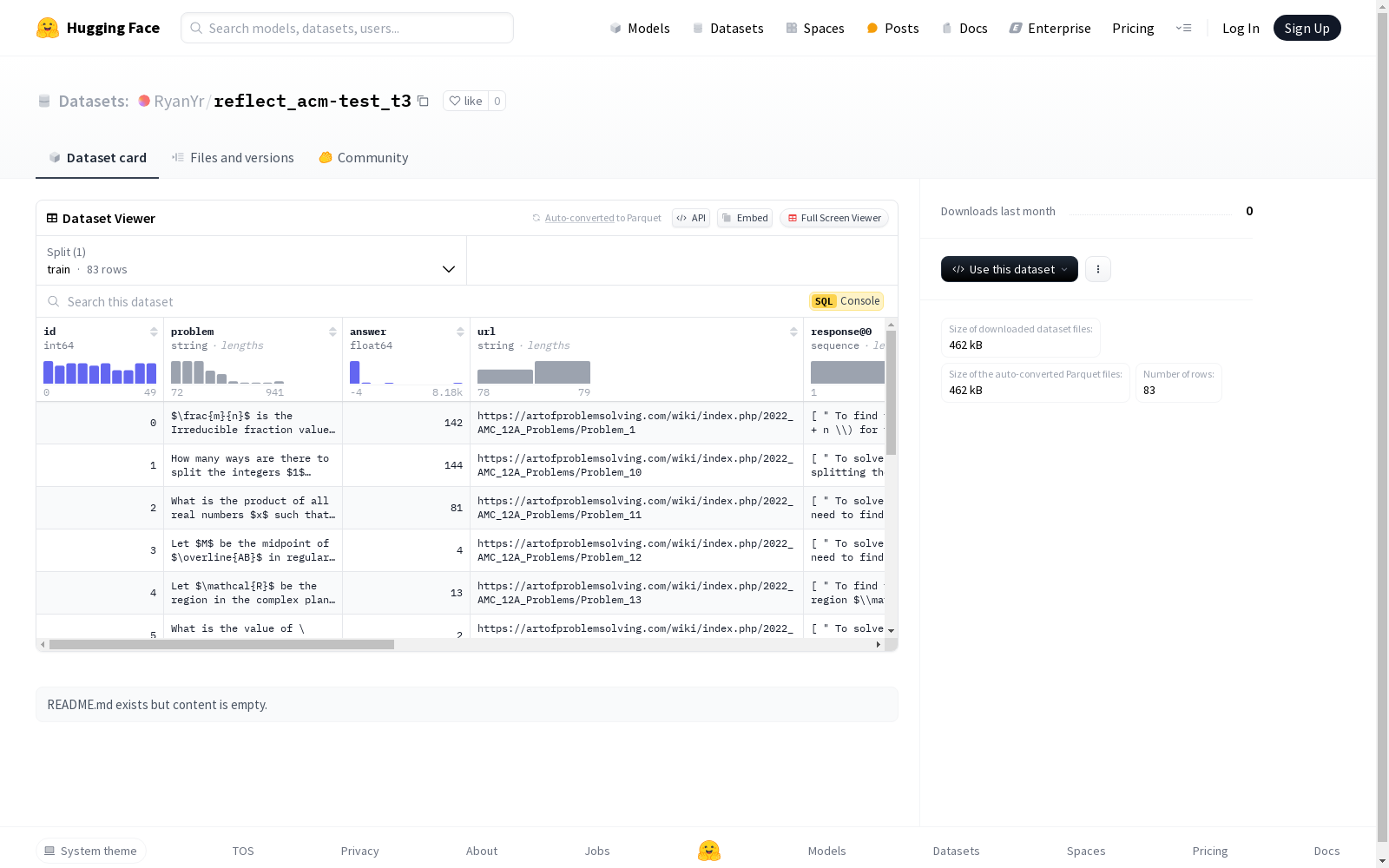The width and height of the screenshot is (1389, 868).
Task: Click the problem lengths histogram
Action: pos(227,372)
